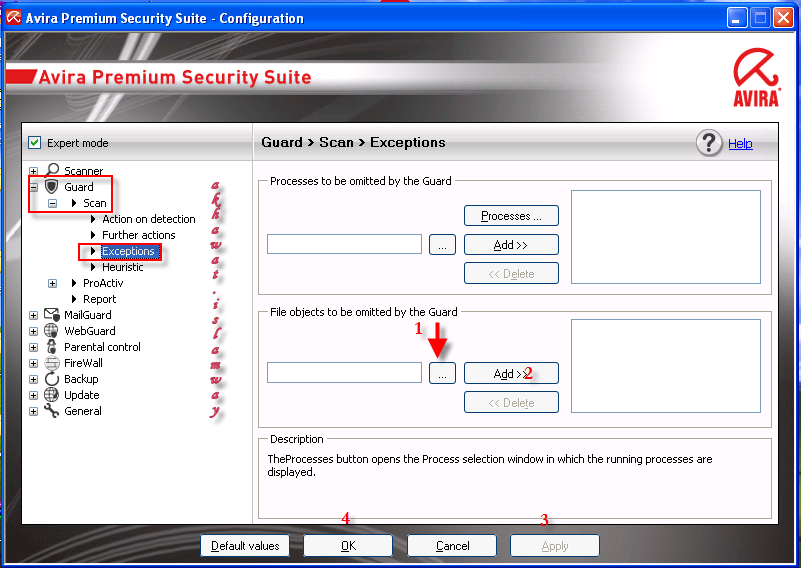Expand the WebGuard tree node
This screenshot has width=801, height=568.
coord(33,331)
